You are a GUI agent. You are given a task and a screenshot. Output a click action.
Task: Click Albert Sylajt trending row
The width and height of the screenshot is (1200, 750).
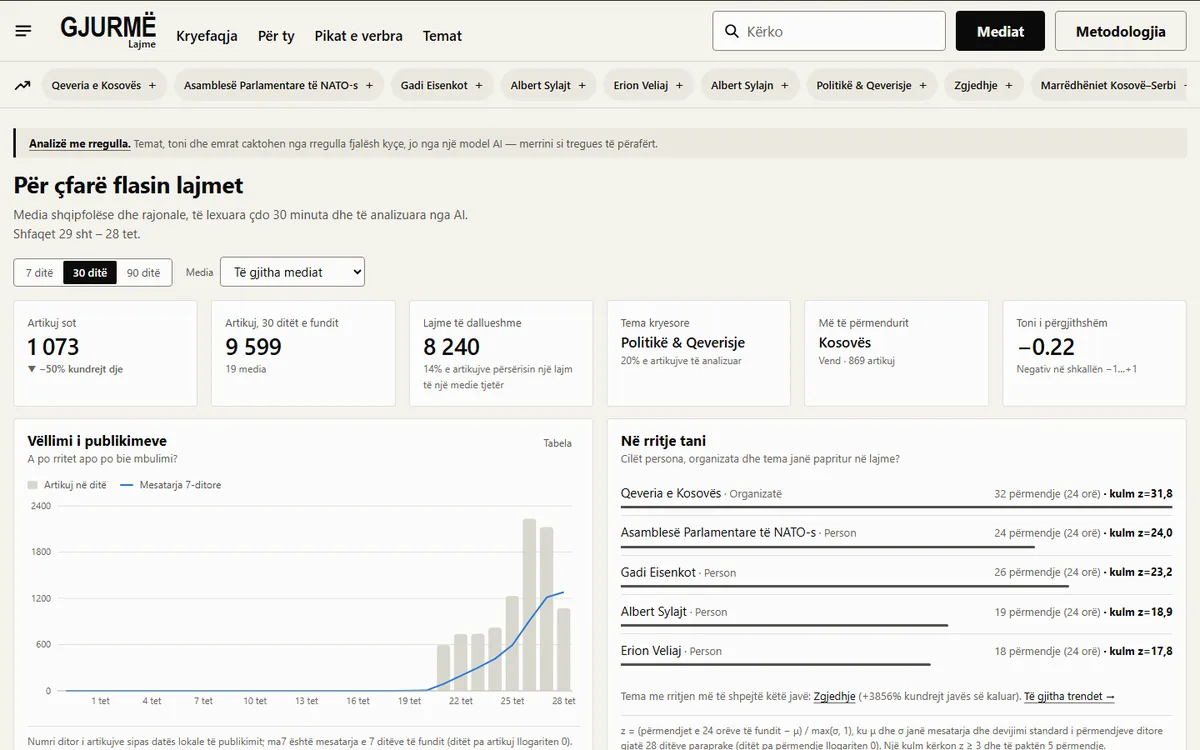(896, 613)
